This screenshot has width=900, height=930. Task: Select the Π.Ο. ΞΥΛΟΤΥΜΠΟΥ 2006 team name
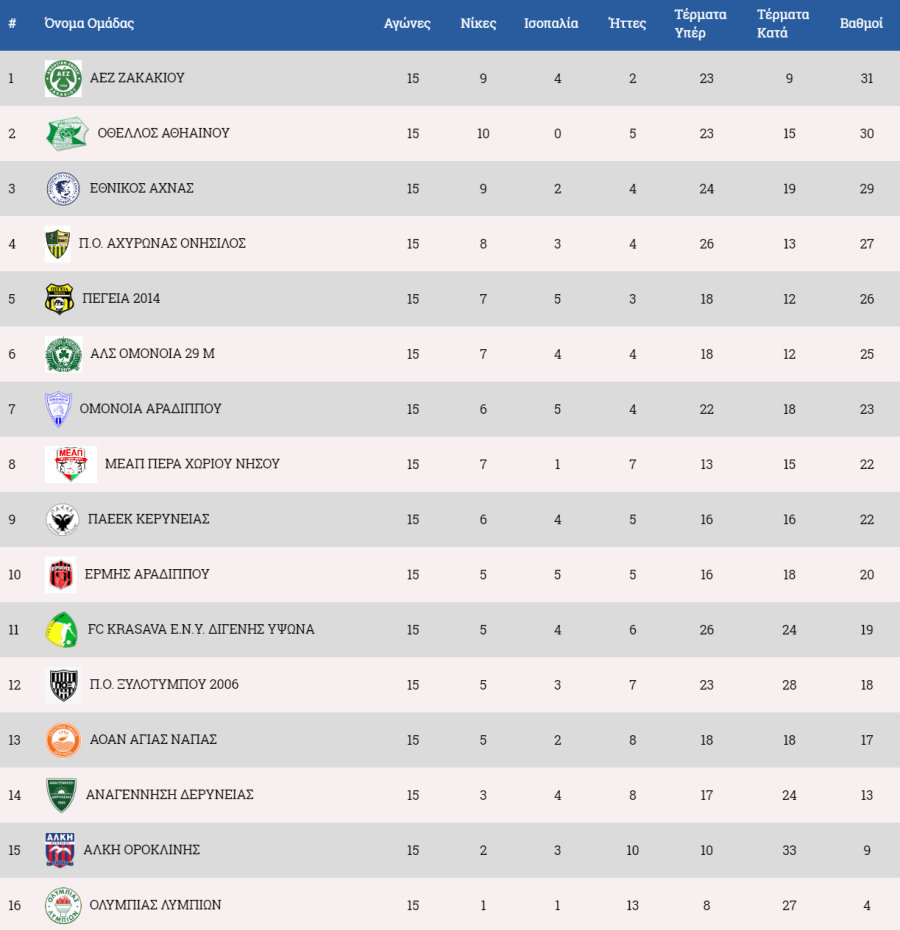(164, 684)
